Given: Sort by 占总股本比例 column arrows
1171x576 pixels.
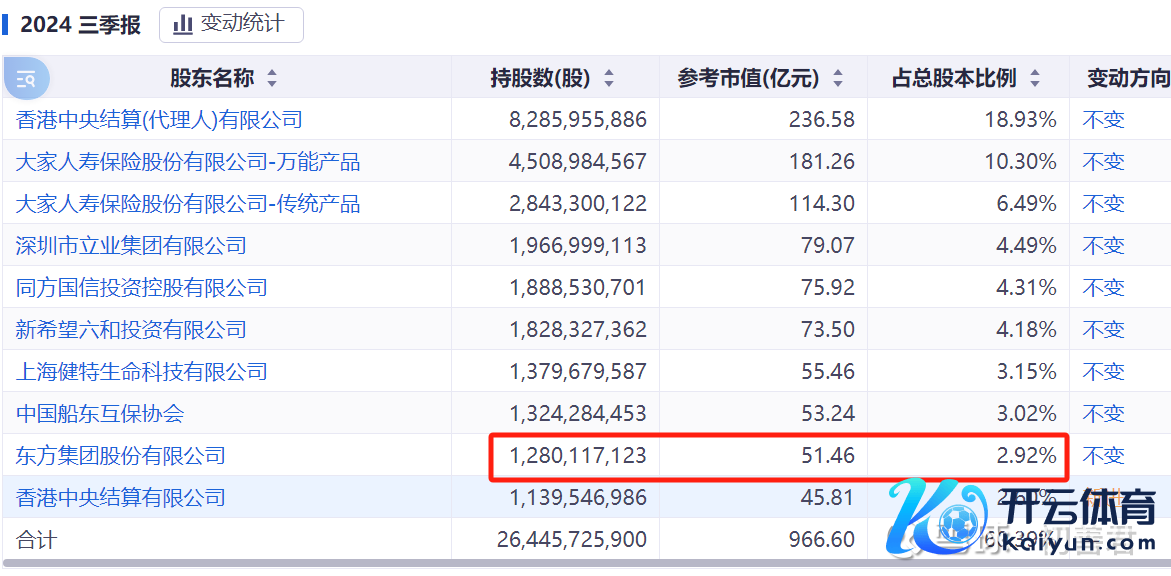Looking at the screenshot, I should click(1035, 79).
